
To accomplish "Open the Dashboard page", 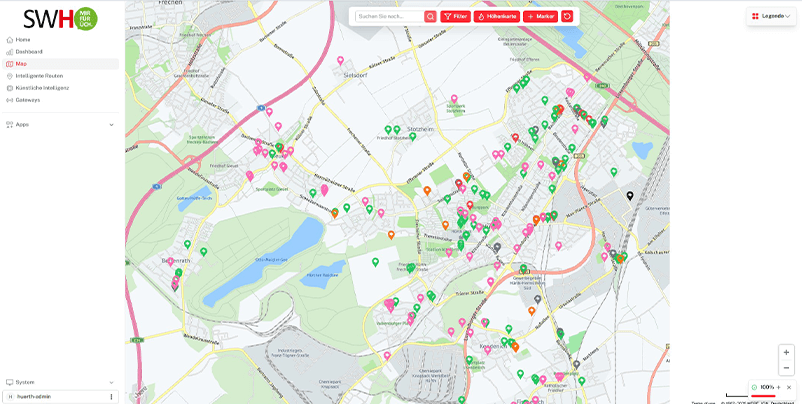I will tap(29, 51).
